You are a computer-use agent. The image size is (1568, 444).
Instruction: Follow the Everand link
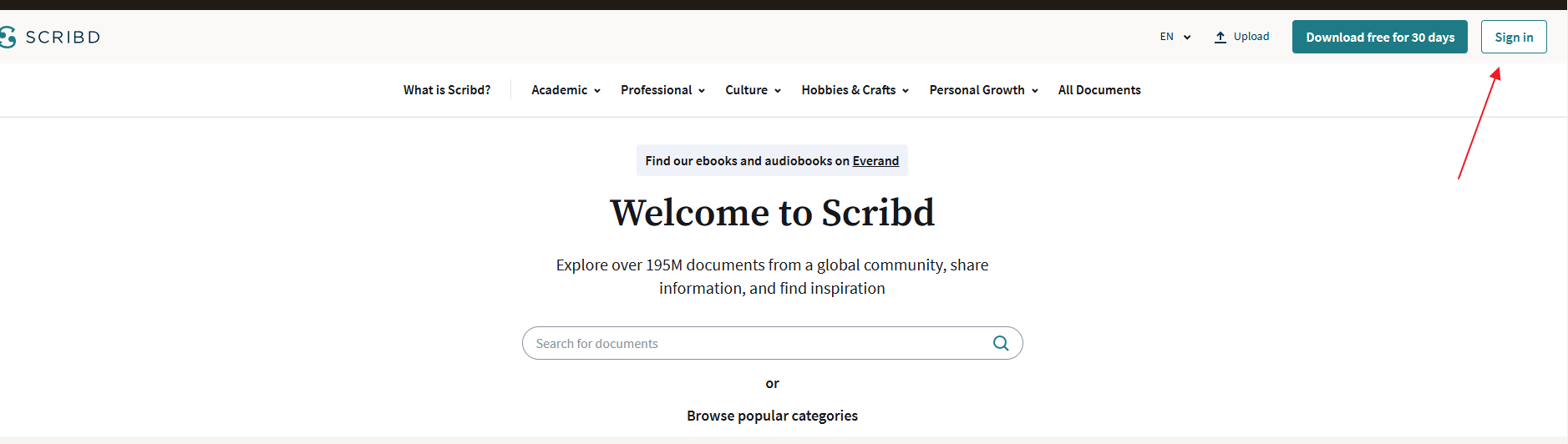pyautogui.click(x=875, y=161)
